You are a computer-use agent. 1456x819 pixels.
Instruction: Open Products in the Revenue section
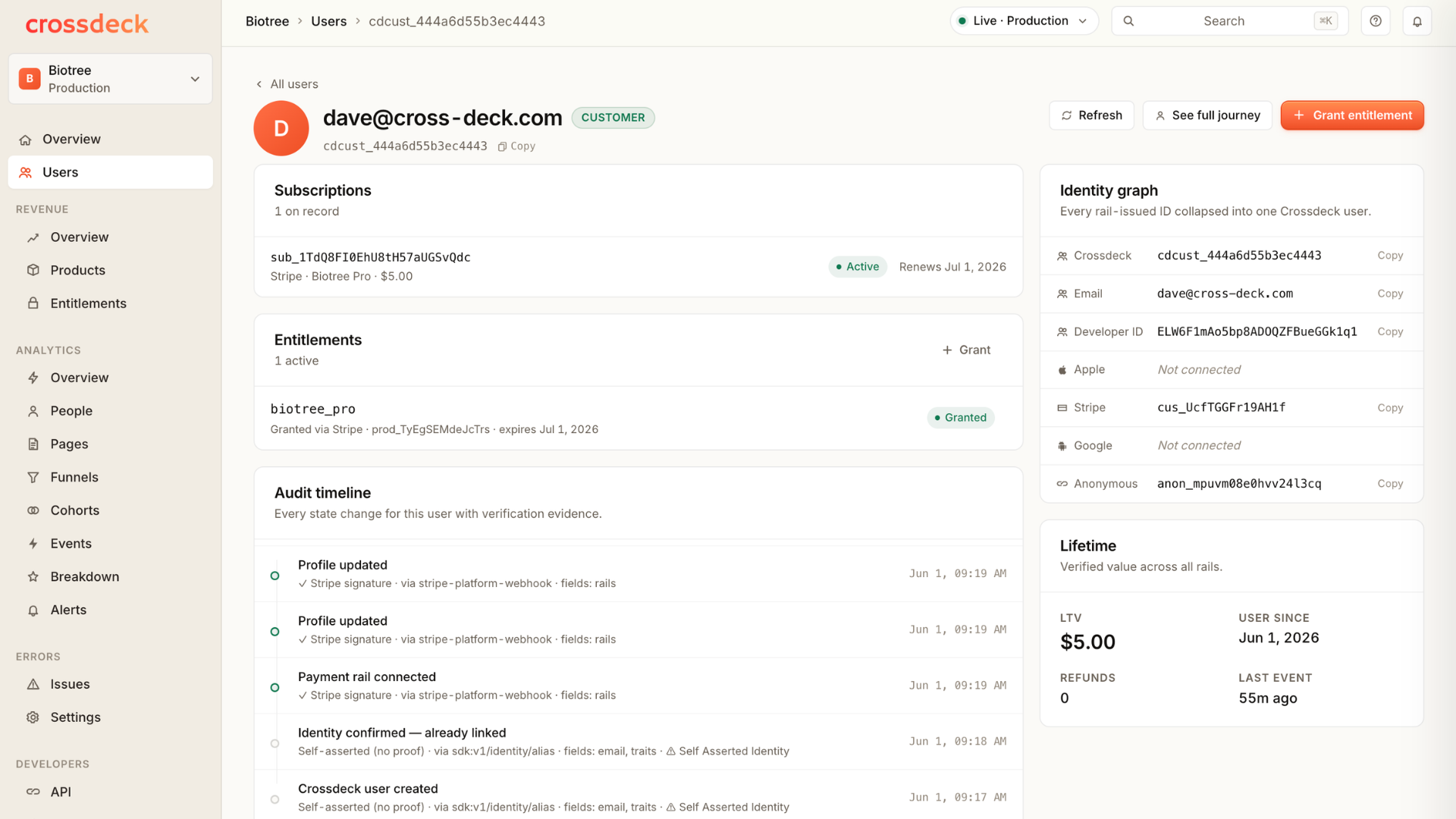(111, 270)
